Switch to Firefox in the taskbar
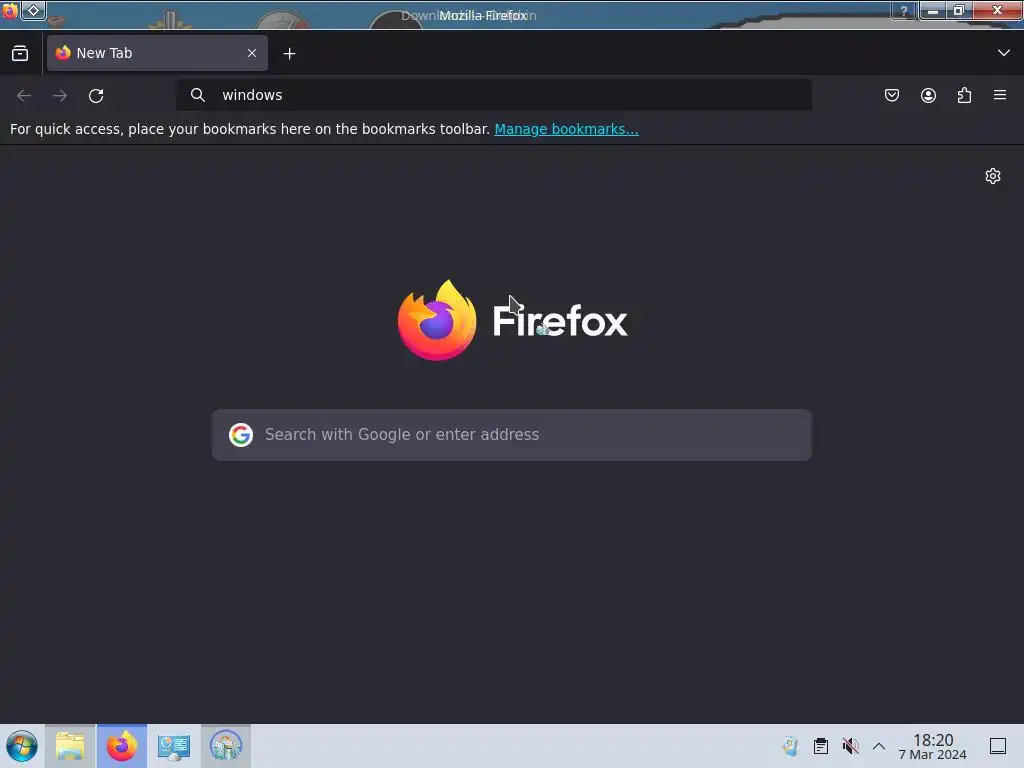The image size is (1024, 768). tap(121, 746)
